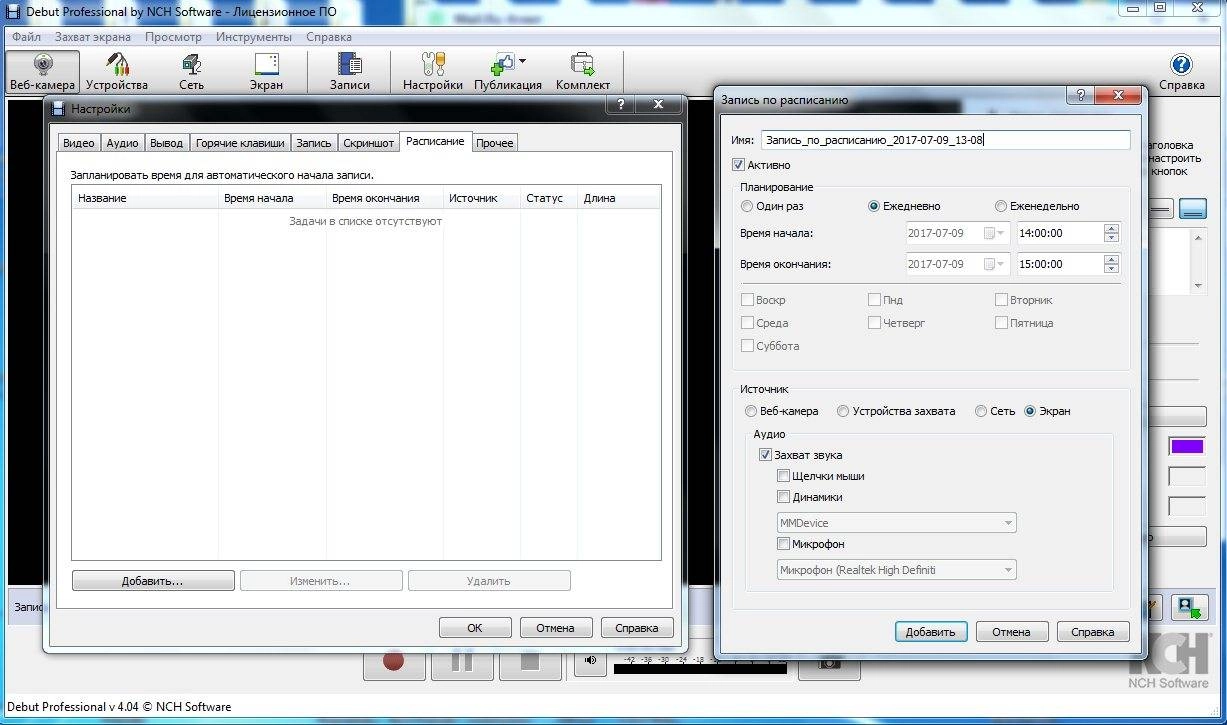Open the MMDevice speakers dropdown
1227x725 pixels.
(x=896, y=523)
